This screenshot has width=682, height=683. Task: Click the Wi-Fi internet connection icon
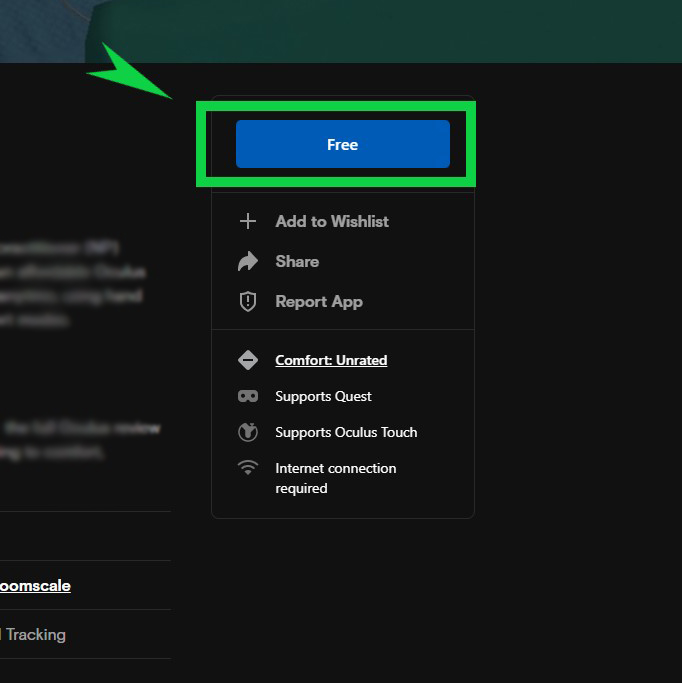pyautogui.click(x=248, y=468)
